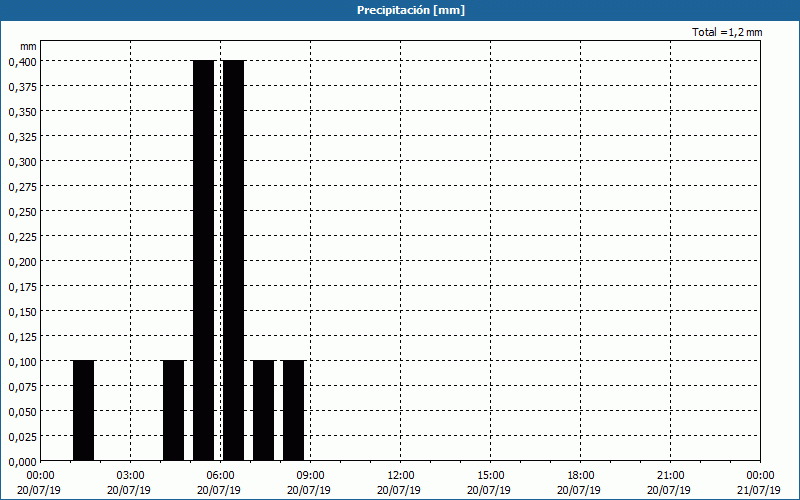Select the 0,100 bar just before 09:00
This screenshot has width=800, height=500.
point(293,411)
